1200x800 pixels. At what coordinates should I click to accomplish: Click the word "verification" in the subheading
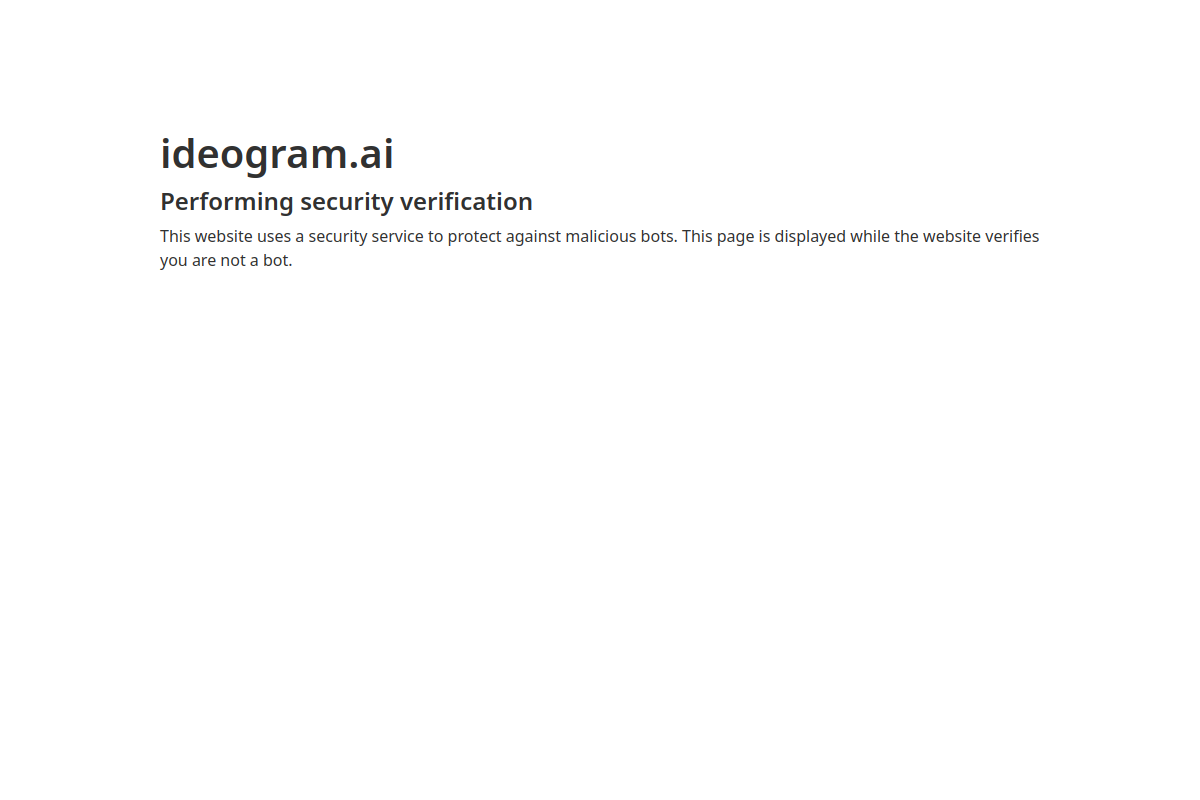pyautogui.click(x=466, y=202)
